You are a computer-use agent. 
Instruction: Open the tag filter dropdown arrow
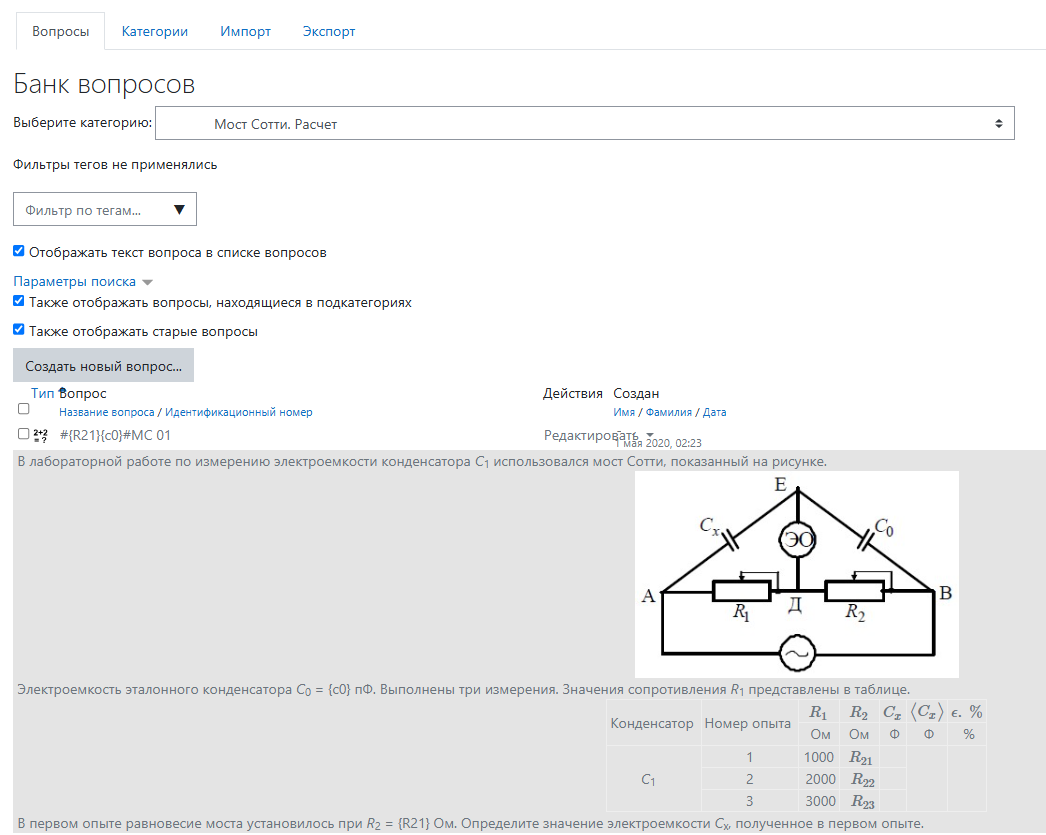click(179, 210)
